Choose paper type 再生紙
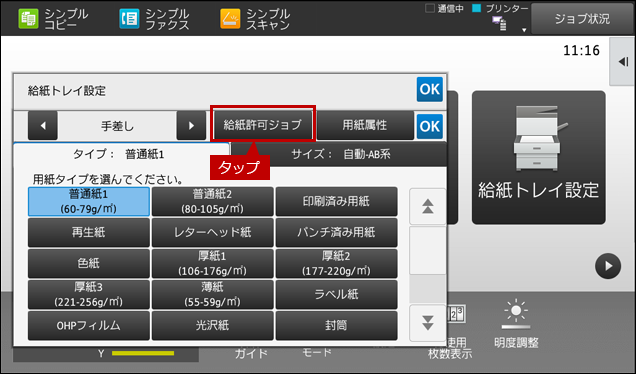The image size is (636, 374). coord(89,232)
